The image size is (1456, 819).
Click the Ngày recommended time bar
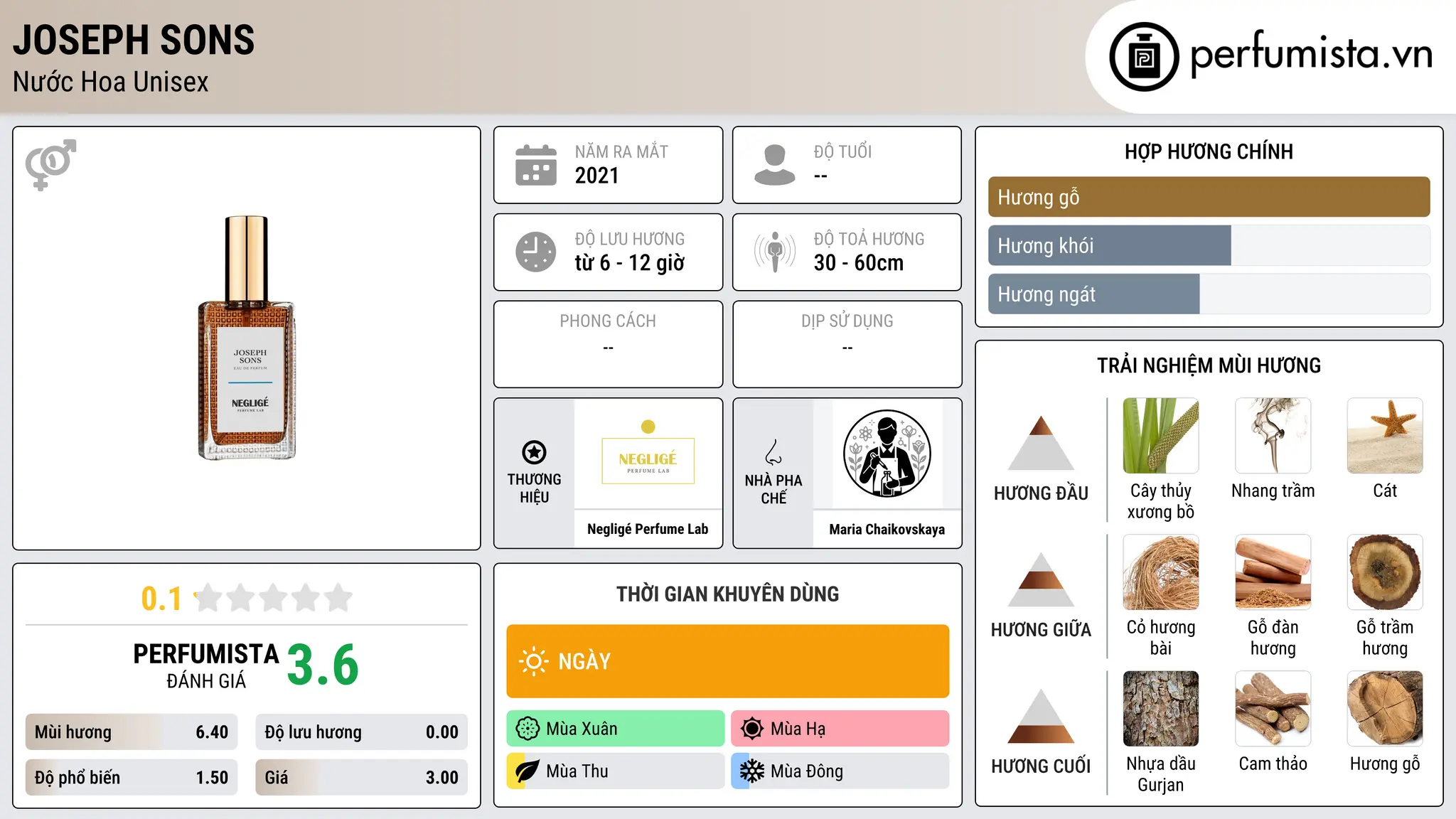(x=727, y=661)
